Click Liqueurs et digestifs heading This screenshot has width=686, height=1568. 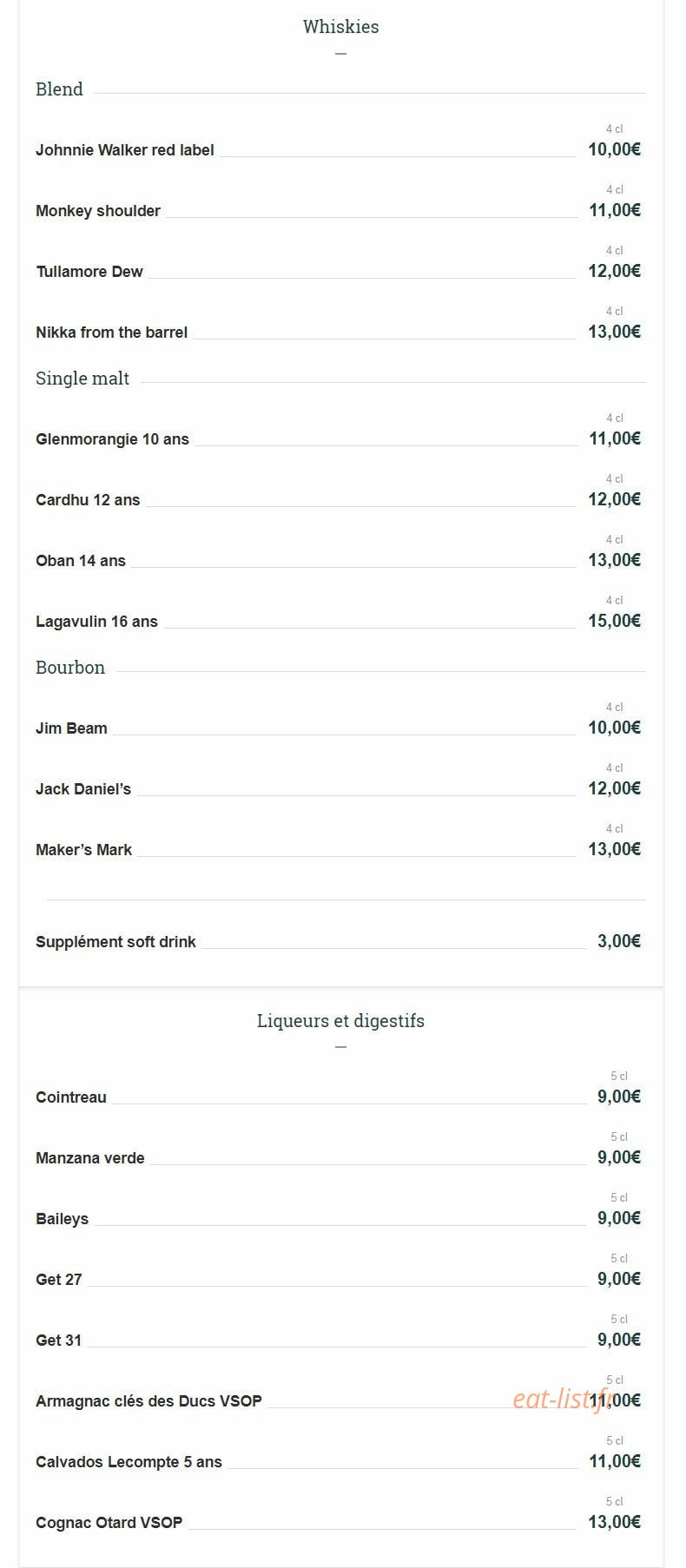340,1021
